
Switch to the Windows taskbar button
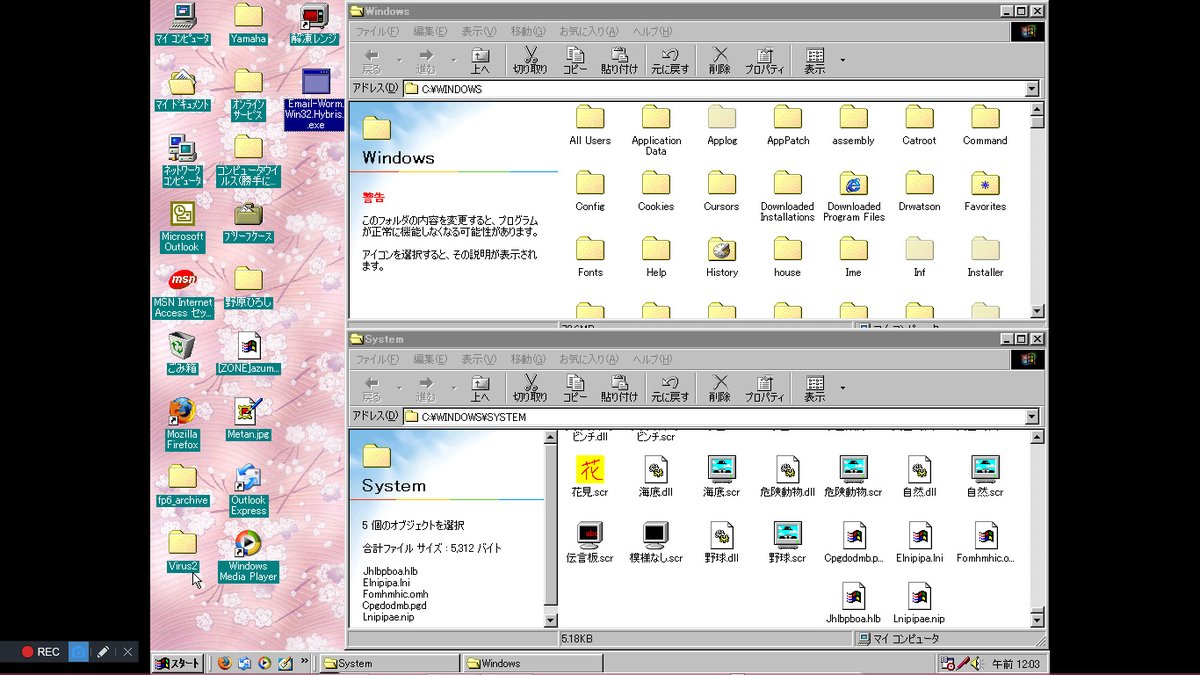pos(534,663)
